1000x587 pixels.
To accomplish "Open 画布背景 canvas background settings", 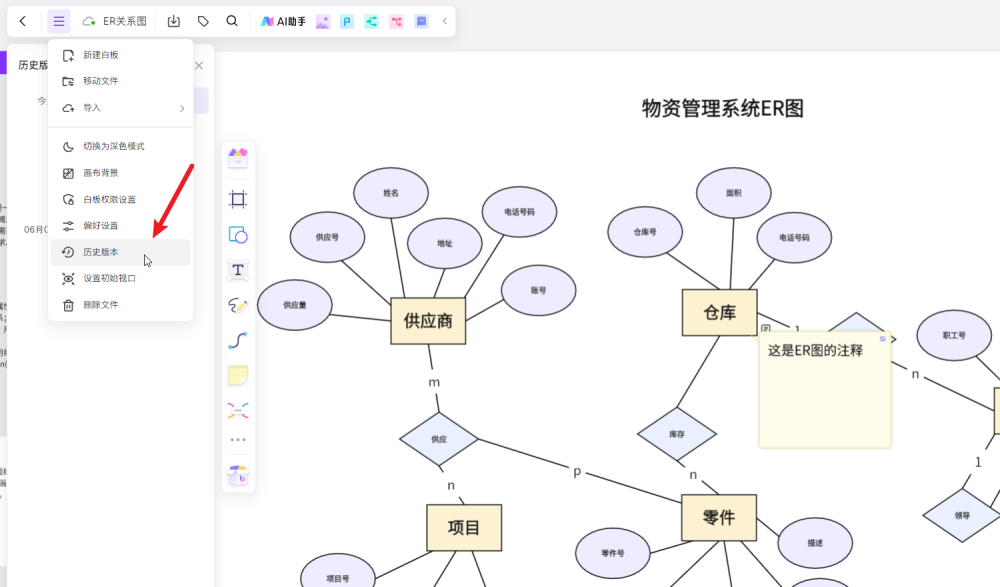I will click(121, 173).
